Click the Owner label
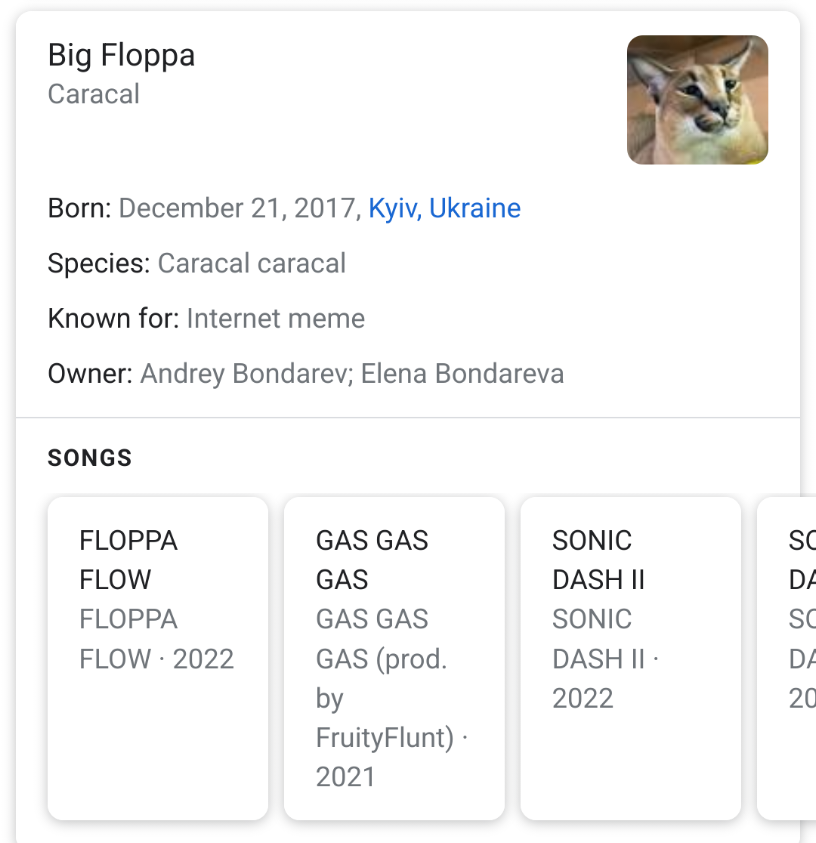This screenshot has height=843, width=816. pos(90,374)
